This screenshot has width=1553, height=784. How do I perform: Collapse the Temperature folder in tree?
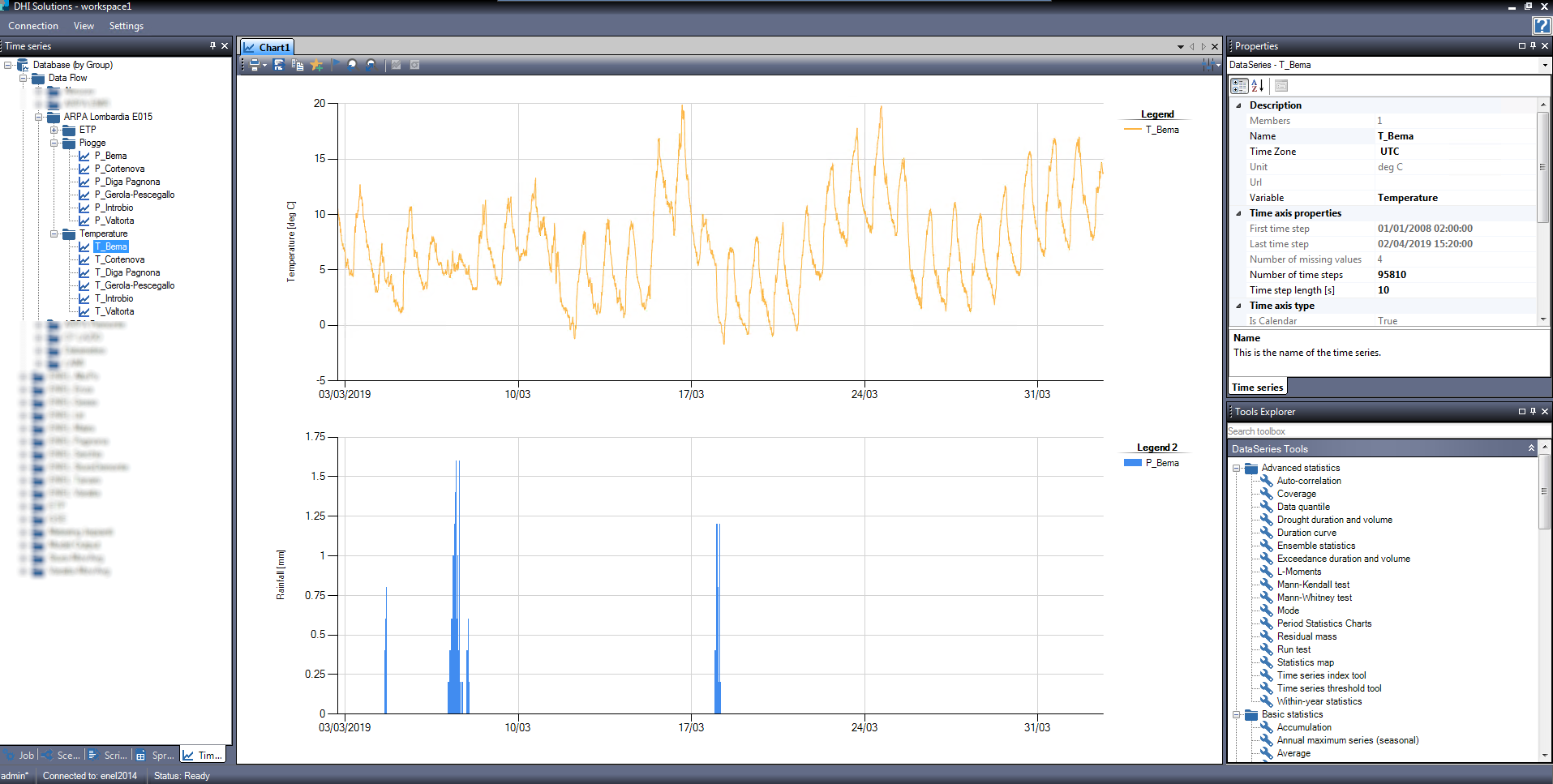click(x=54, y=233)
